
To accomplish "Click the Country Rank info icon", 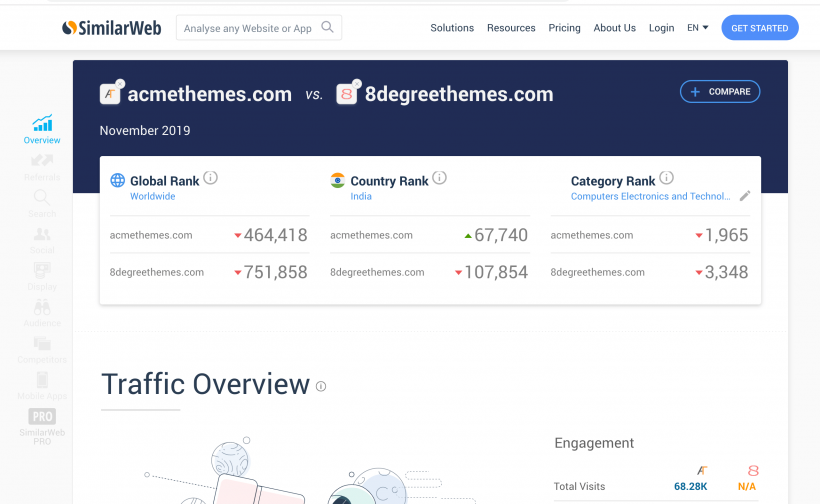I will 439,178.
